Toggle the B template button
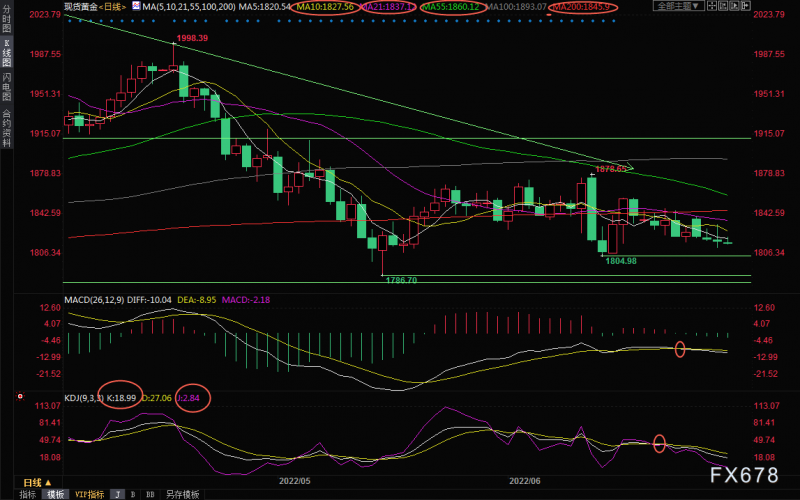800x500 pixels. (133, 494)
